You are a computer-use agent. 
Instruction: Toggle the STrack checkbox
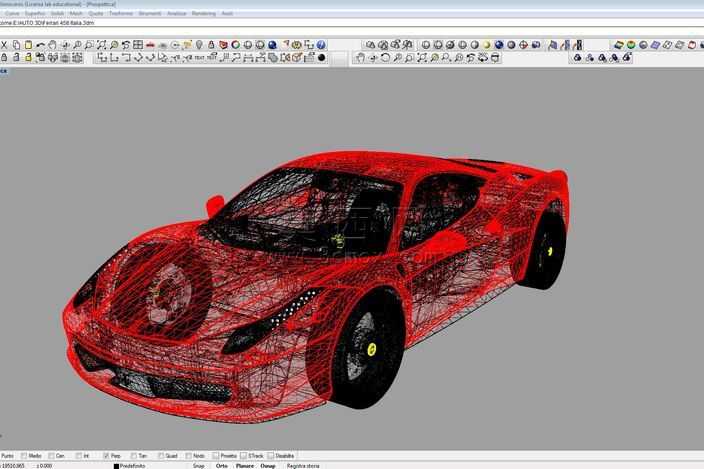pyautogui.click(x=243, y=456)
